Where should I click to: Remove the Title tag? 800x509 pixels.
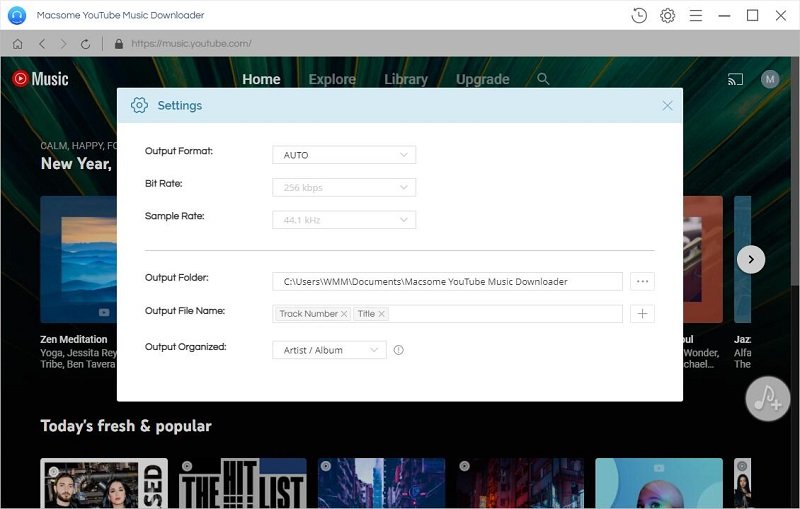click(381, 314)
